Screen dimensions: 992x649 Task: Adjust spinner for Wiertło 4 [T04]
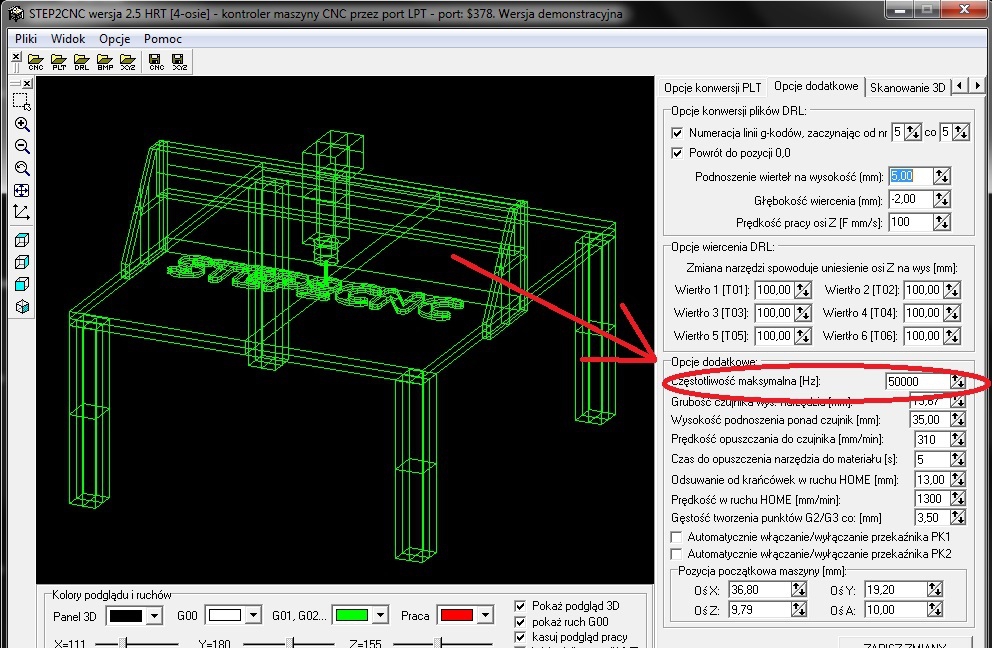pyautogui.click(x=952, y=313)
